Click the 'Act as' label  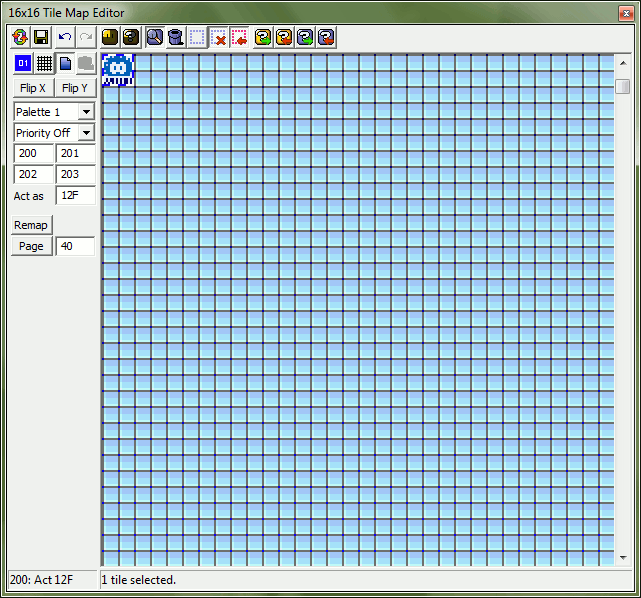[29, 196]
